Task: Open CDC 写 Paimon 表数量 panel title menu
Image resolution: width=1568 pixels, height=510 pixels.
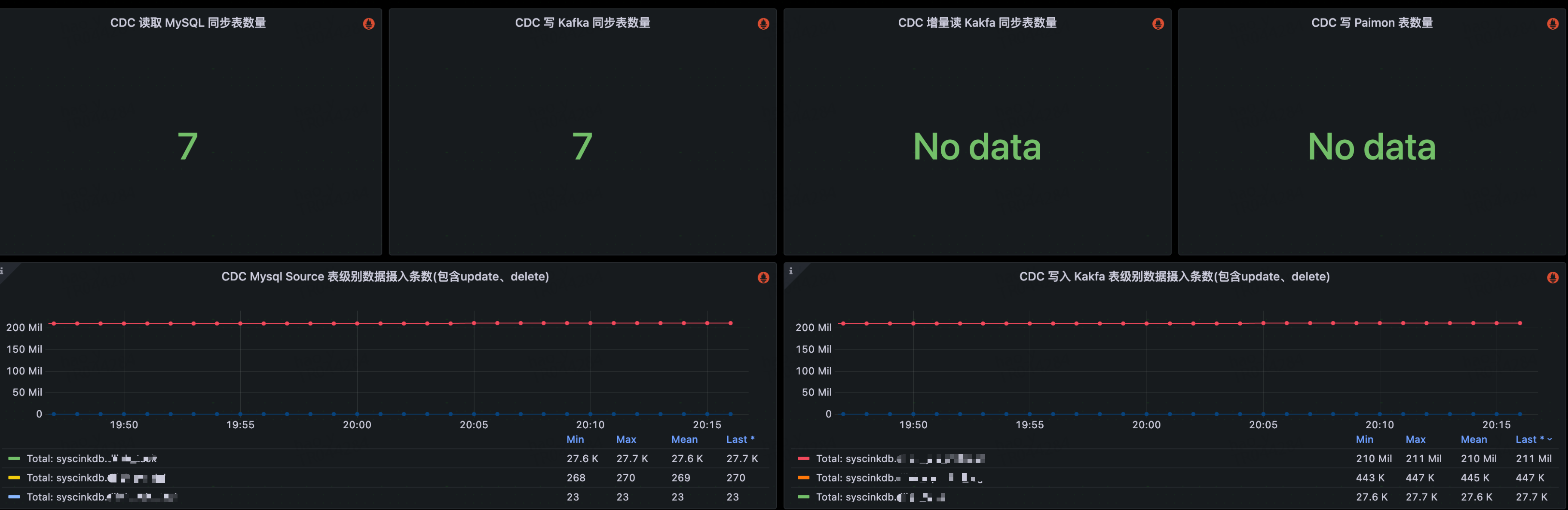Action: coord(1372,22)
